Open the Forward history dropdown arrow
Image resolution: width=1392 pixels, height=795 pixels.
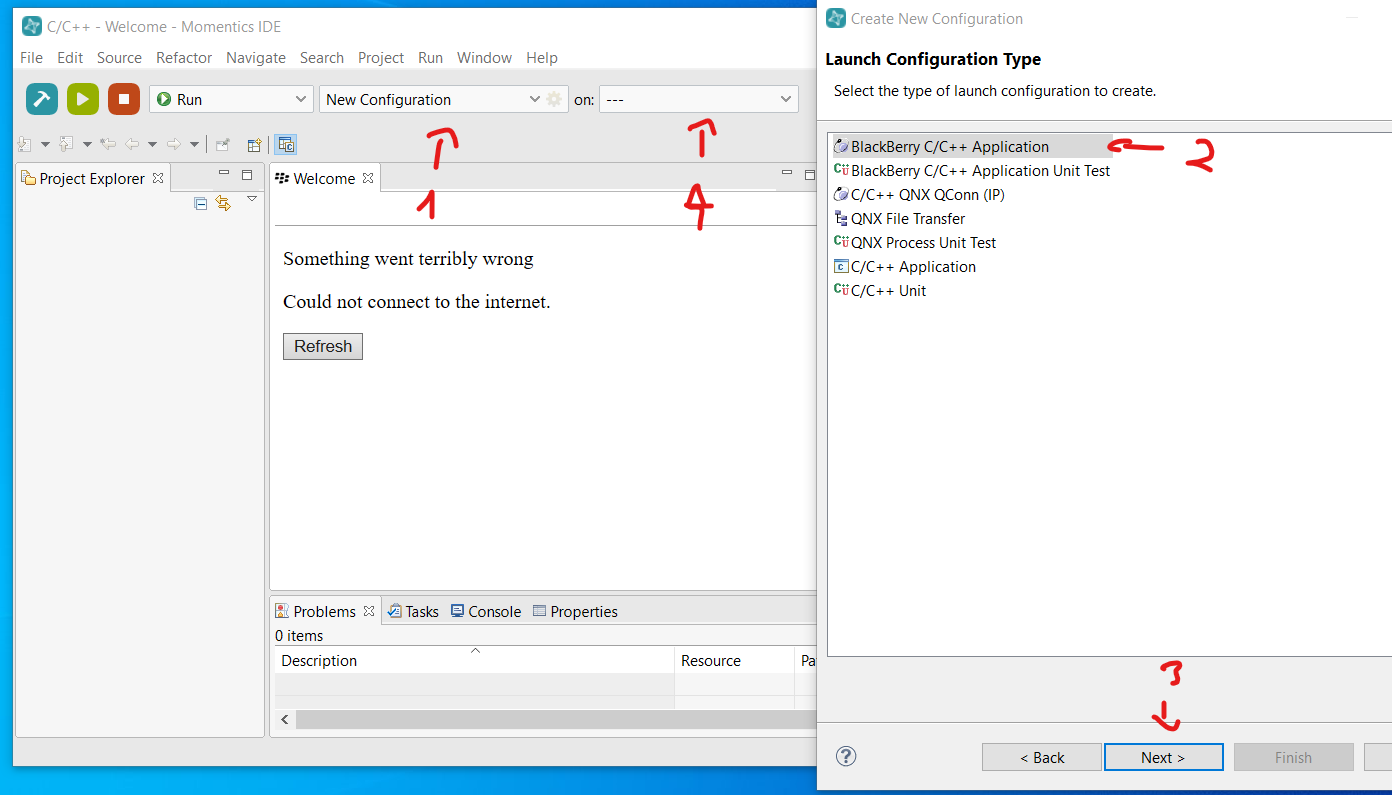(x=194, y=144)
